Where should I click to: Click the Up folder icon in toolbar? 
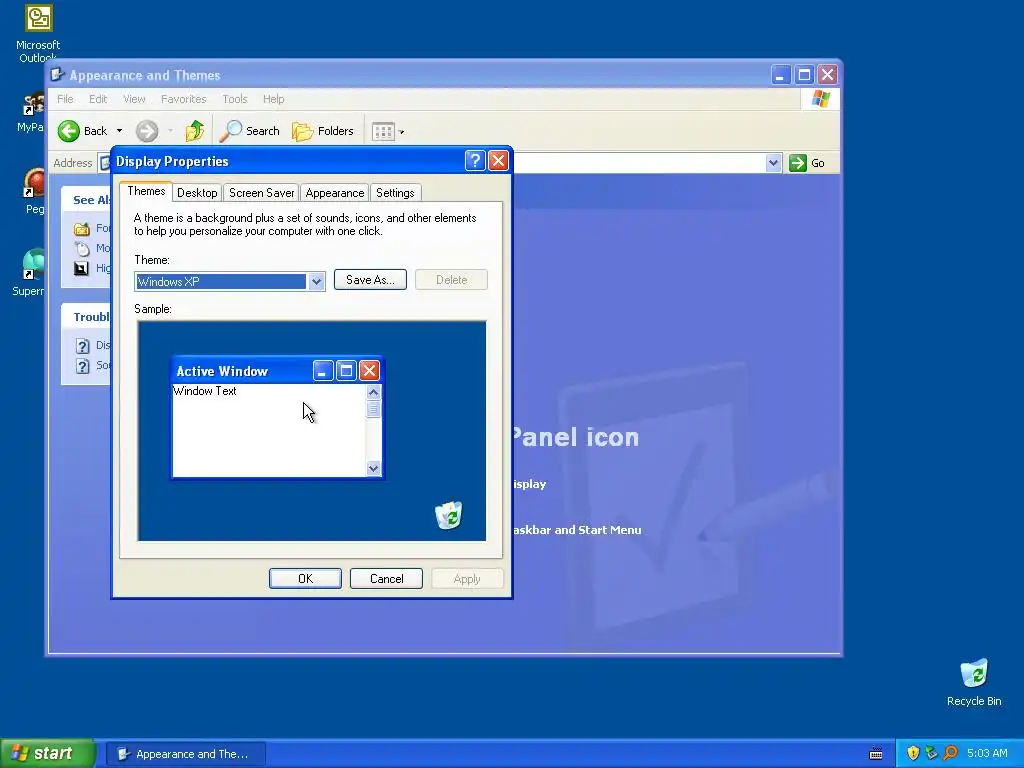195,131
